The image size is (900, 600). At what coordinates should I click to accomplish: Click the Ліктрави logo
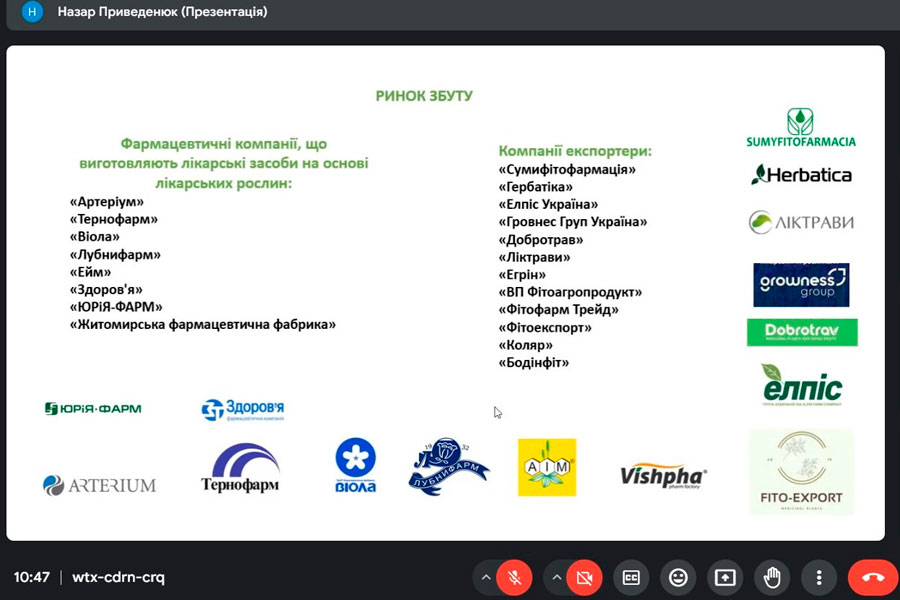pyautogui.click(x=801, y=222)
